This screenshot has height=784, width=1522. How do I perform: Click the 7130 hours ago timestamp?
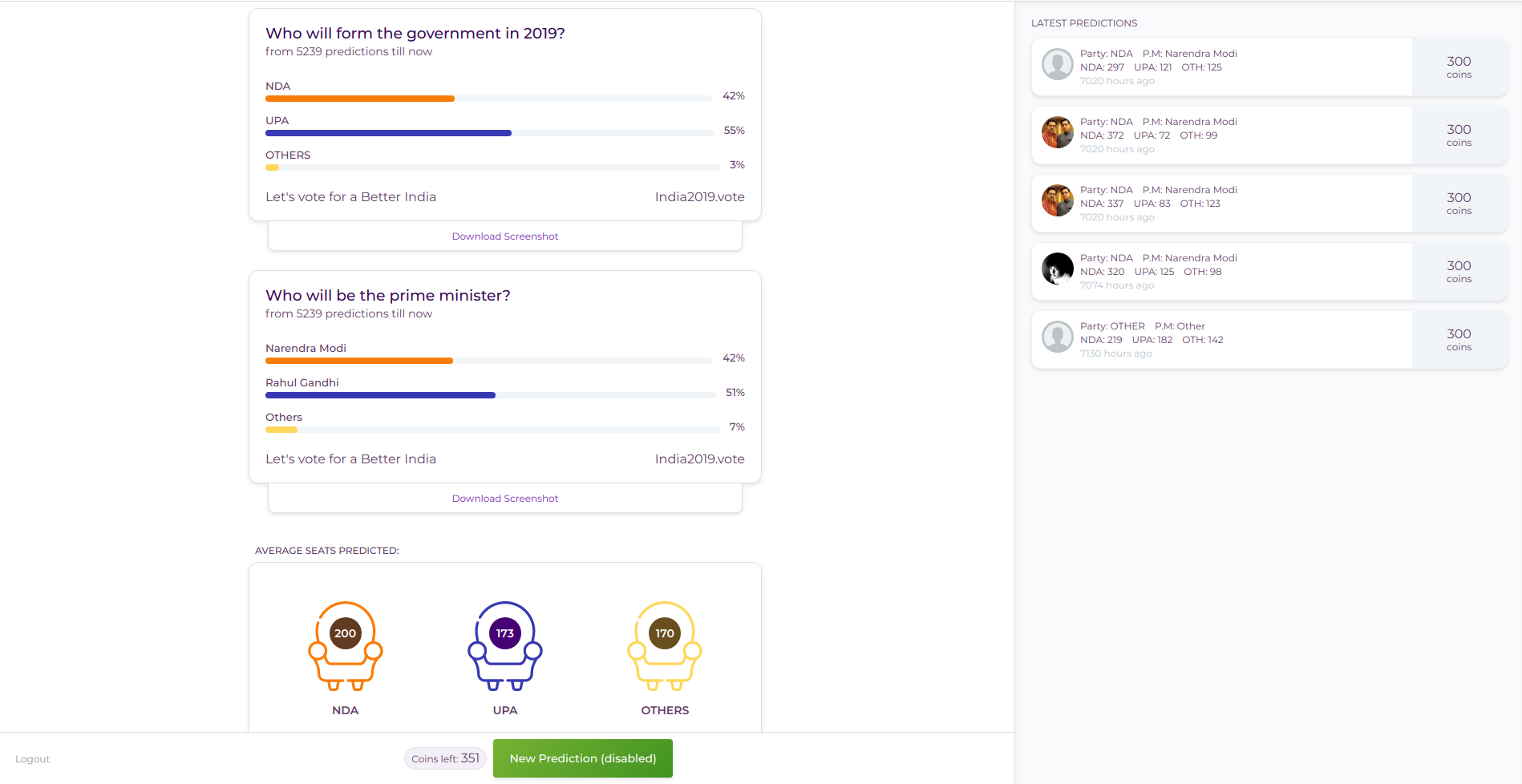point(1115,354)
